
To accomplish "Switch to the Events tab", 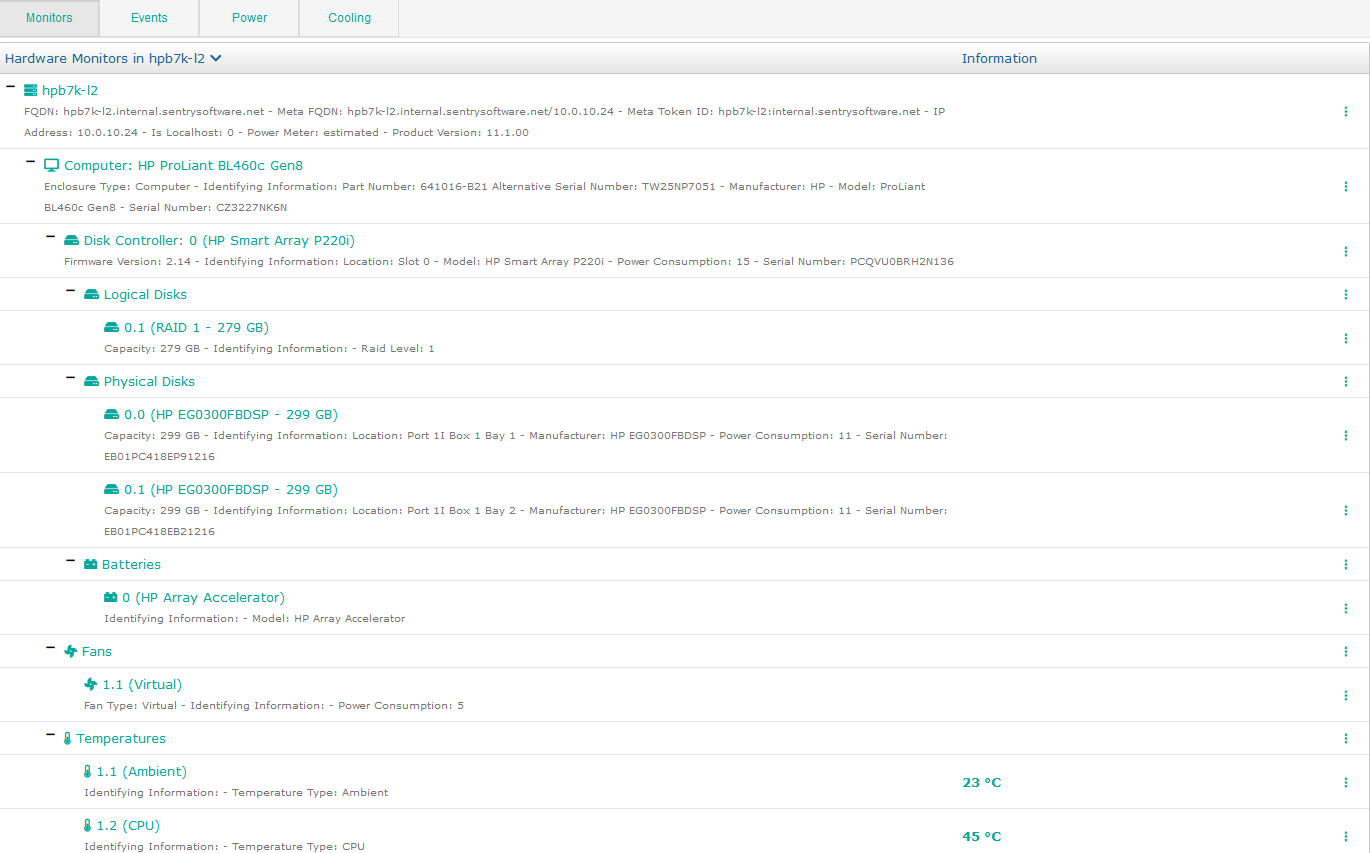I will [149, 18].
